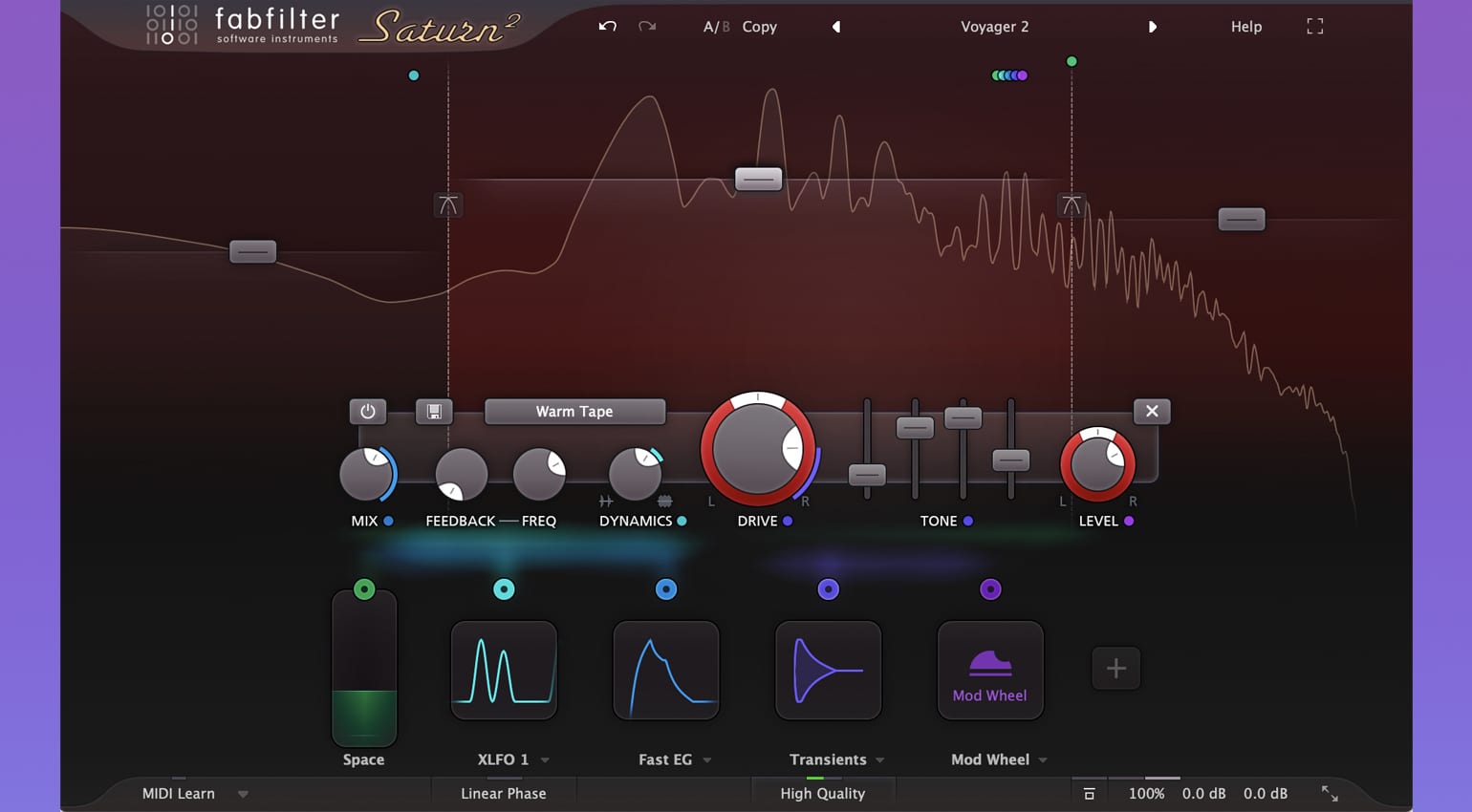Image resolution: width=1472 pixels, height=812 pixels.
Task: Click the Transients purple drag source
Action: coord(829,589)
